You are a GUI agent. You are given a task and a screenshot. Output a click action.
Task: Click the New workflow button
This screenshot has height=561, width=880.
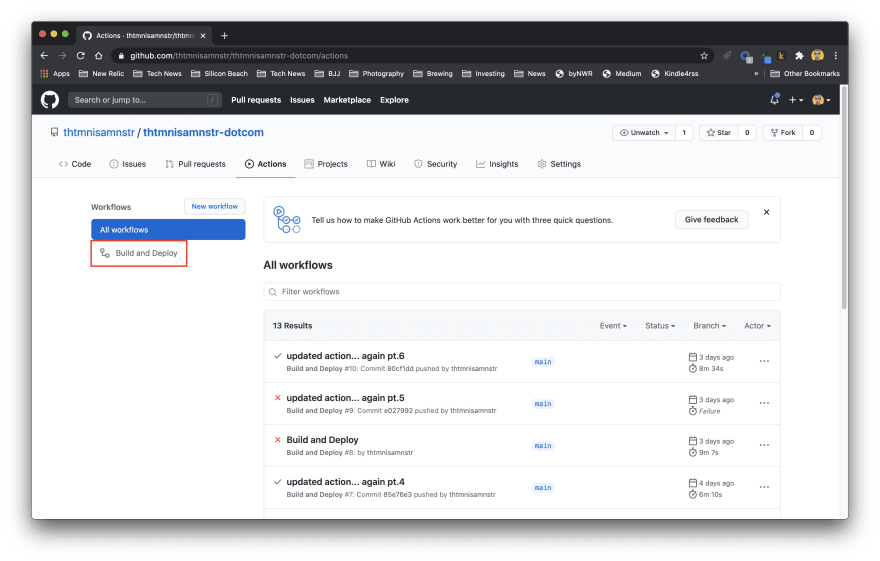click(214, 206)
